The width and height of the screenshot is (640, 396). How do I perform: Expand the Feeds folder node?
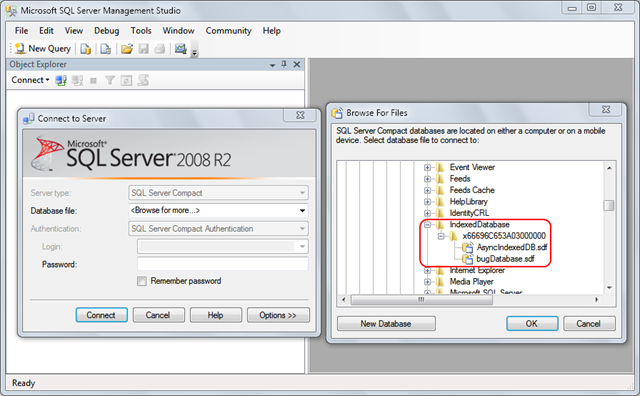(x=427, y=179)
